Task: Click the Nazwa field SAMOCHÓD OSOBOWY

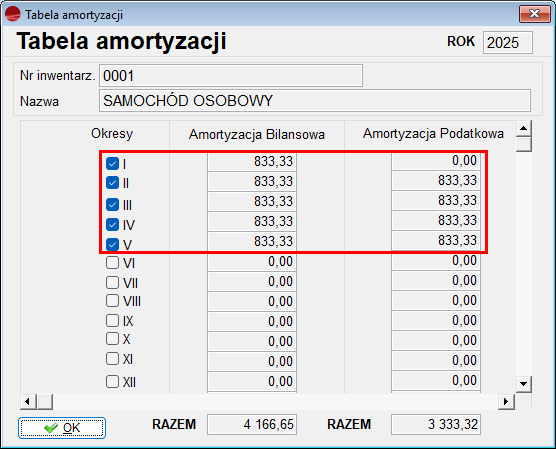Action: [315, 101]
